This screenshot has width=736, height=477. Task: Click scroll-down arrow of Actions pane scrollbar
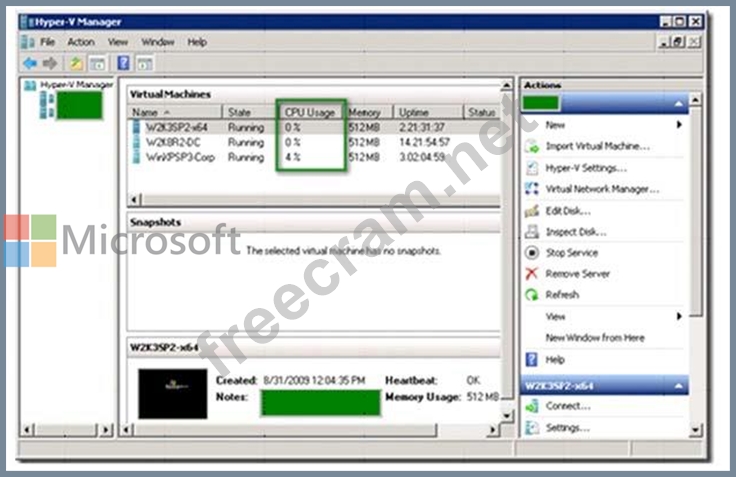pyautogui.click(x=695, y=429)
